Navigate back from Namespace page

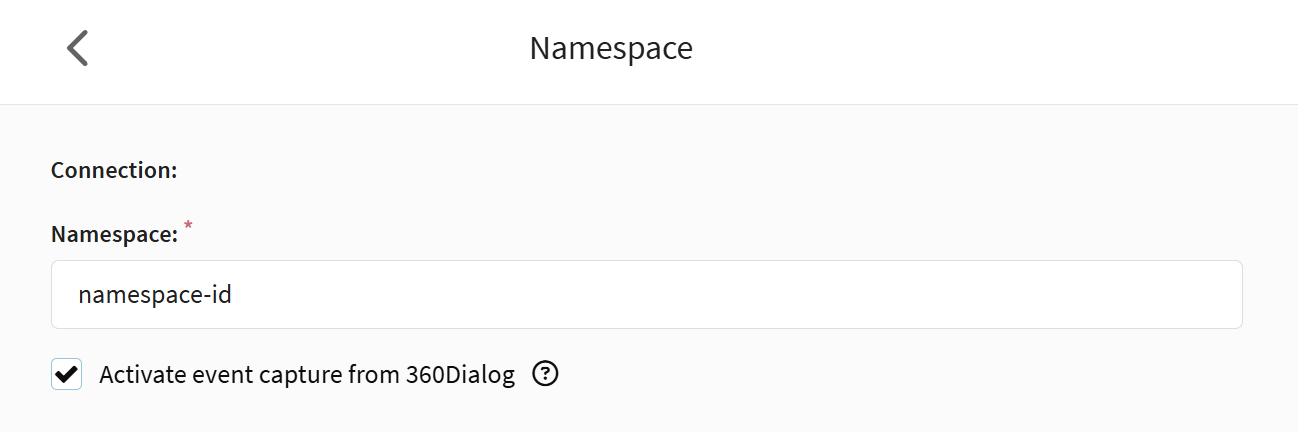tap(77, 48)
